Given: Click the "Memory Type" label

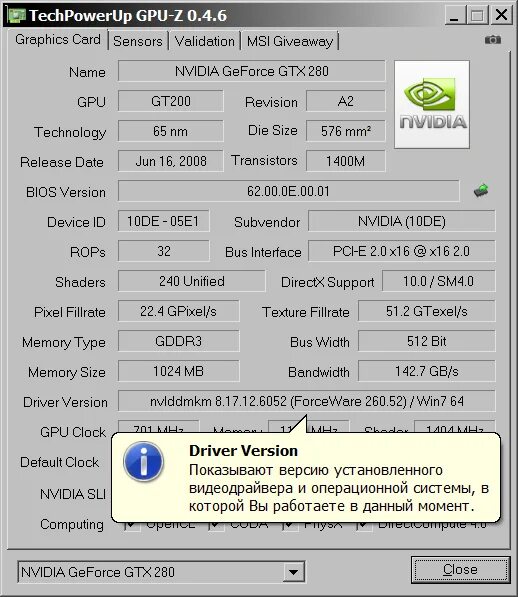Looking at the screenshot, I should pos(64,342).
